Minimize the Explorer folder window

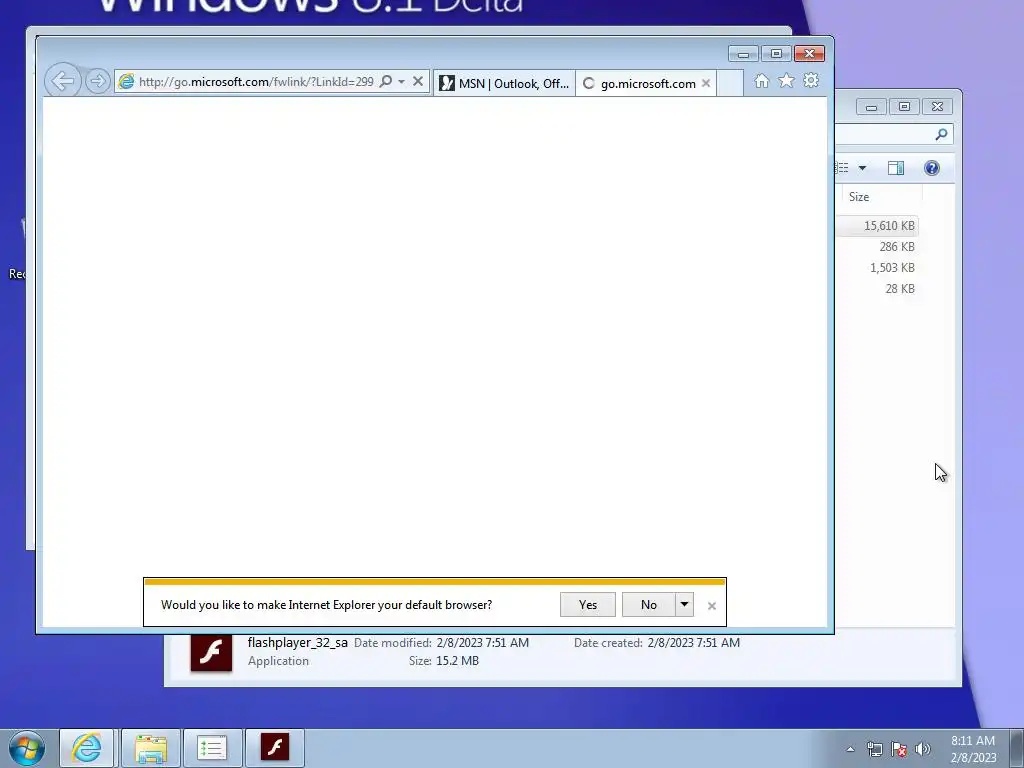pyautogui.click(x=871, y=106)
